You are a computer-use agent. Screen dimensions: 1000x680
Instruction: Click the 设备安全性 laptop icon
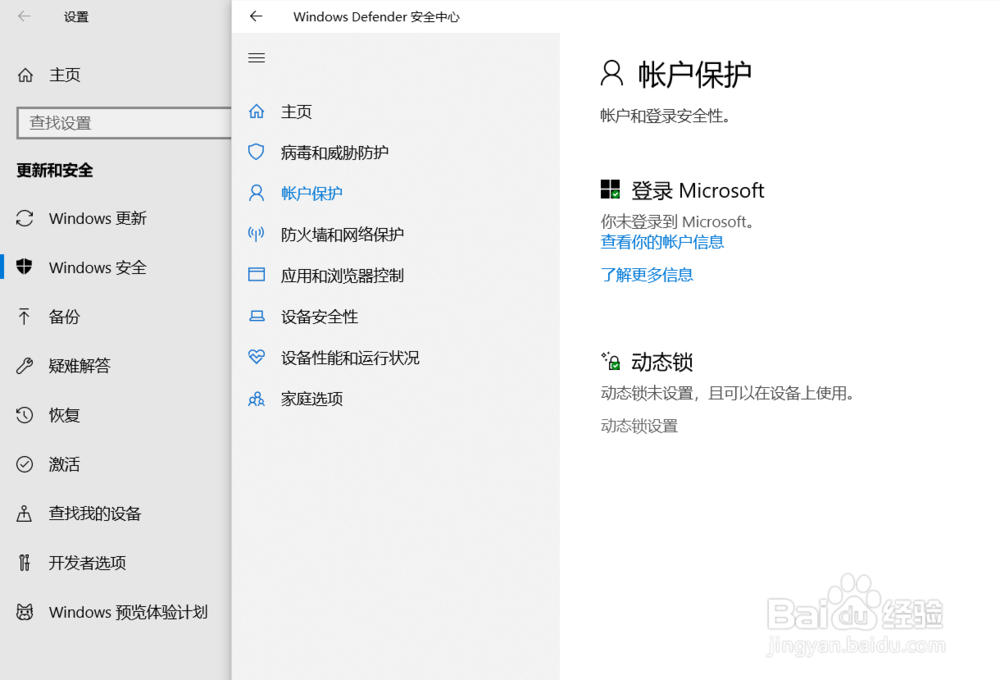click(x=256, y=316)
